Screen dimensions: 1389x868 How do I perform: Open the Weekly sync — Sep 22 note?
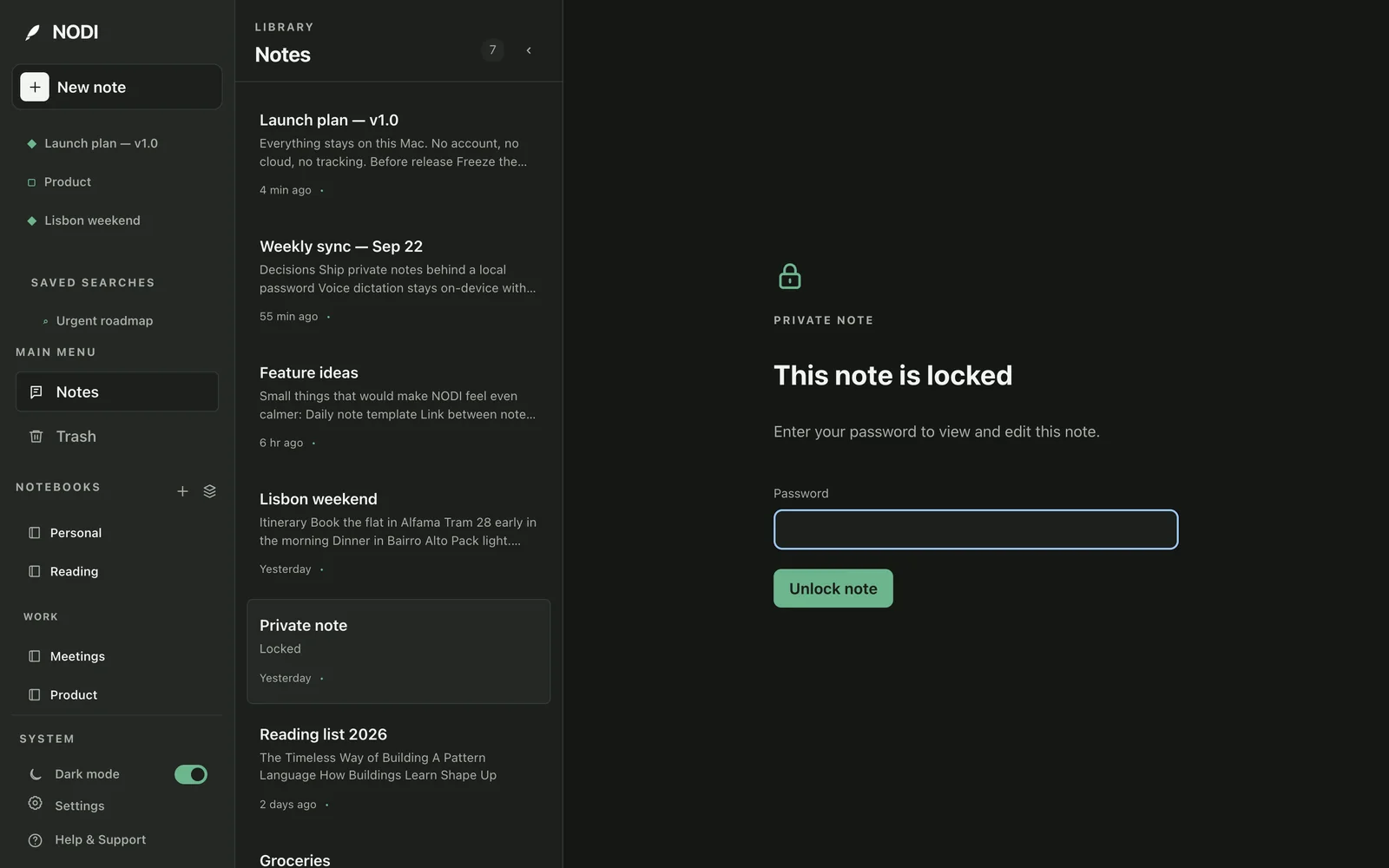[x=398, y=280]
